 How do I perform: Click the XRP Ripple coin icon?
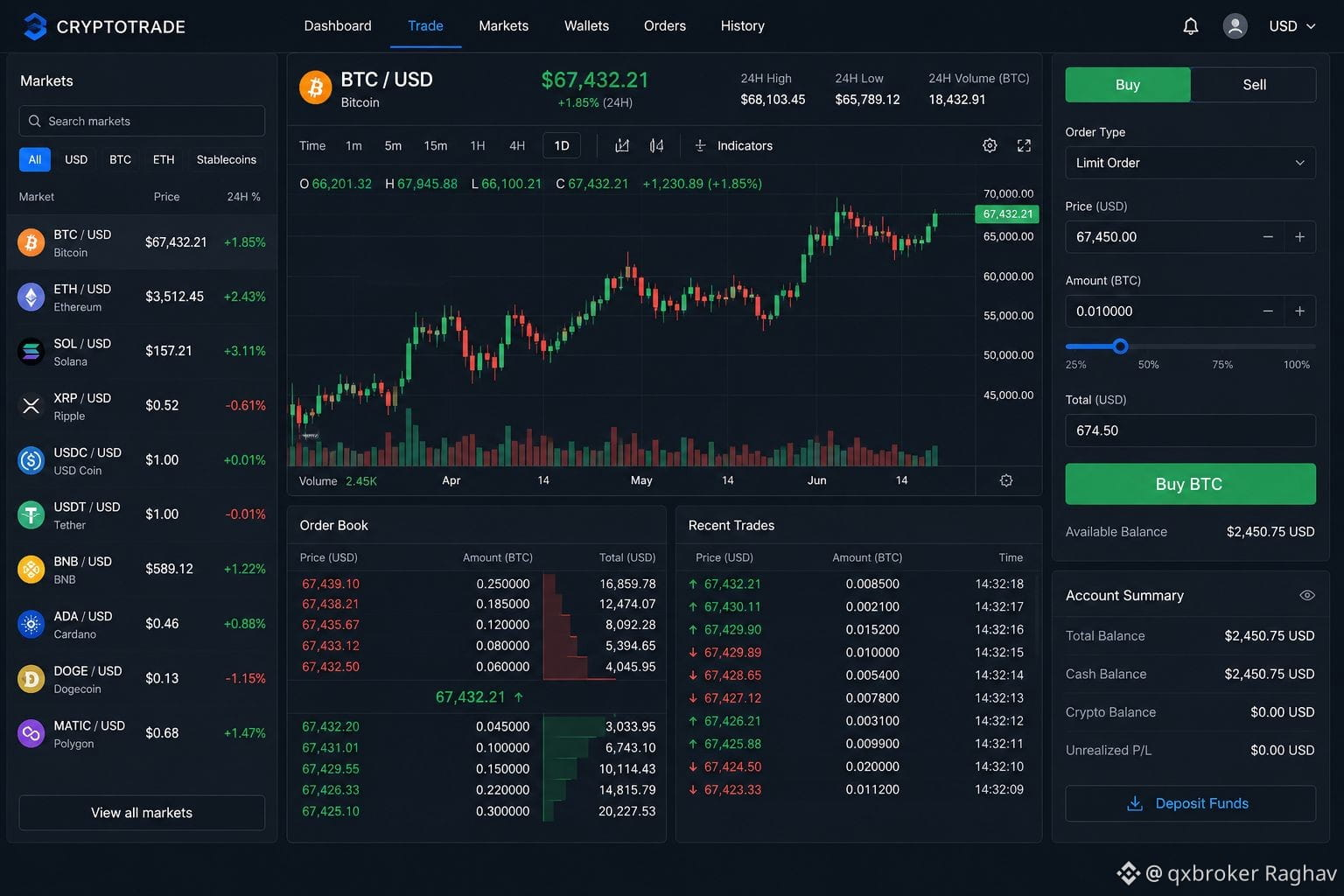(31, 406)
